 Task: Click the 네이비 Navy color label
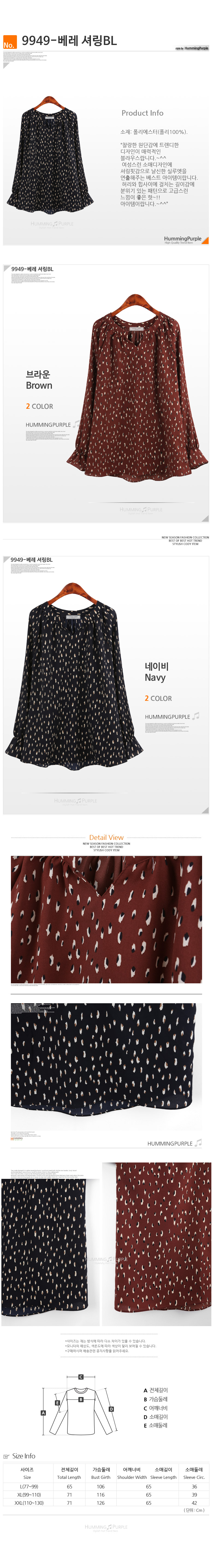point(156,672)
